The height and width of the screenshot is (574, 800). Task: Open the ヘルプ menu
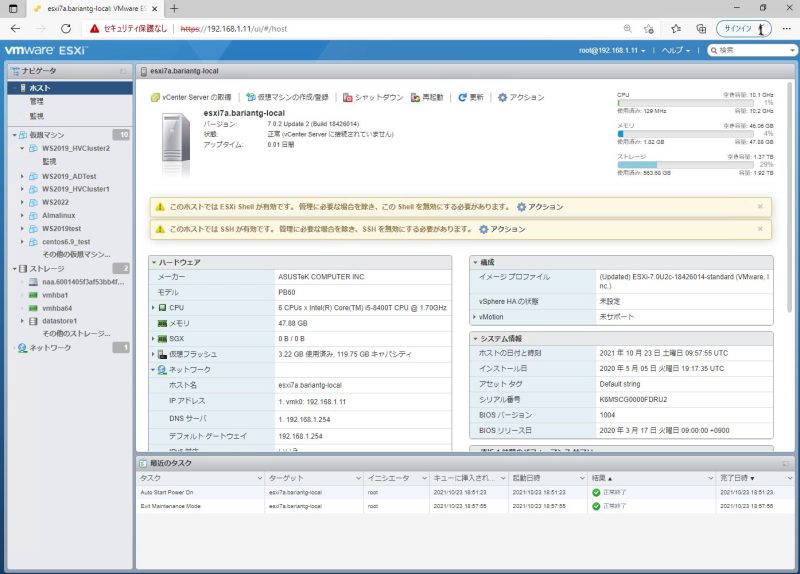(676, 51)
